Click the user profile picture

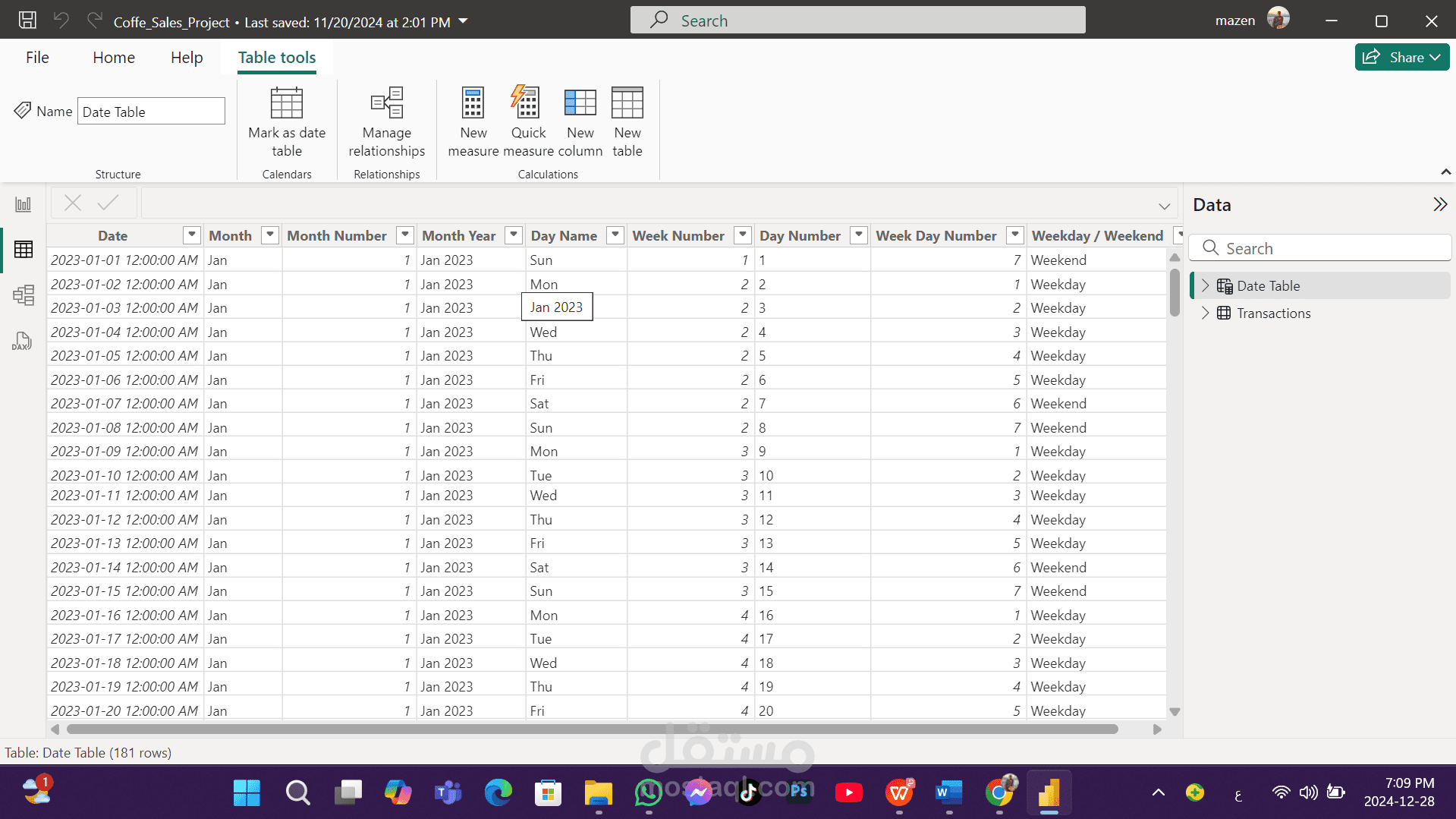coord(1278,19)
